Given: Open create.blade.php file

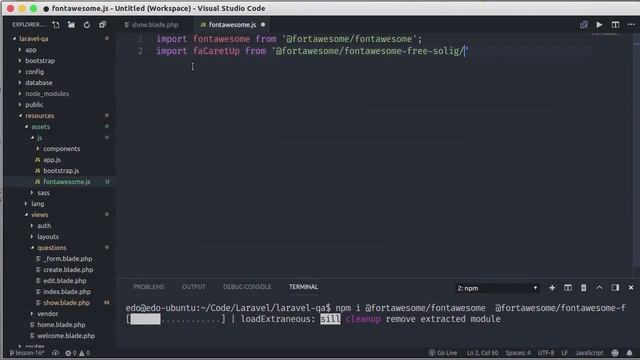Looking at the screenshot, I should point(68,270).
